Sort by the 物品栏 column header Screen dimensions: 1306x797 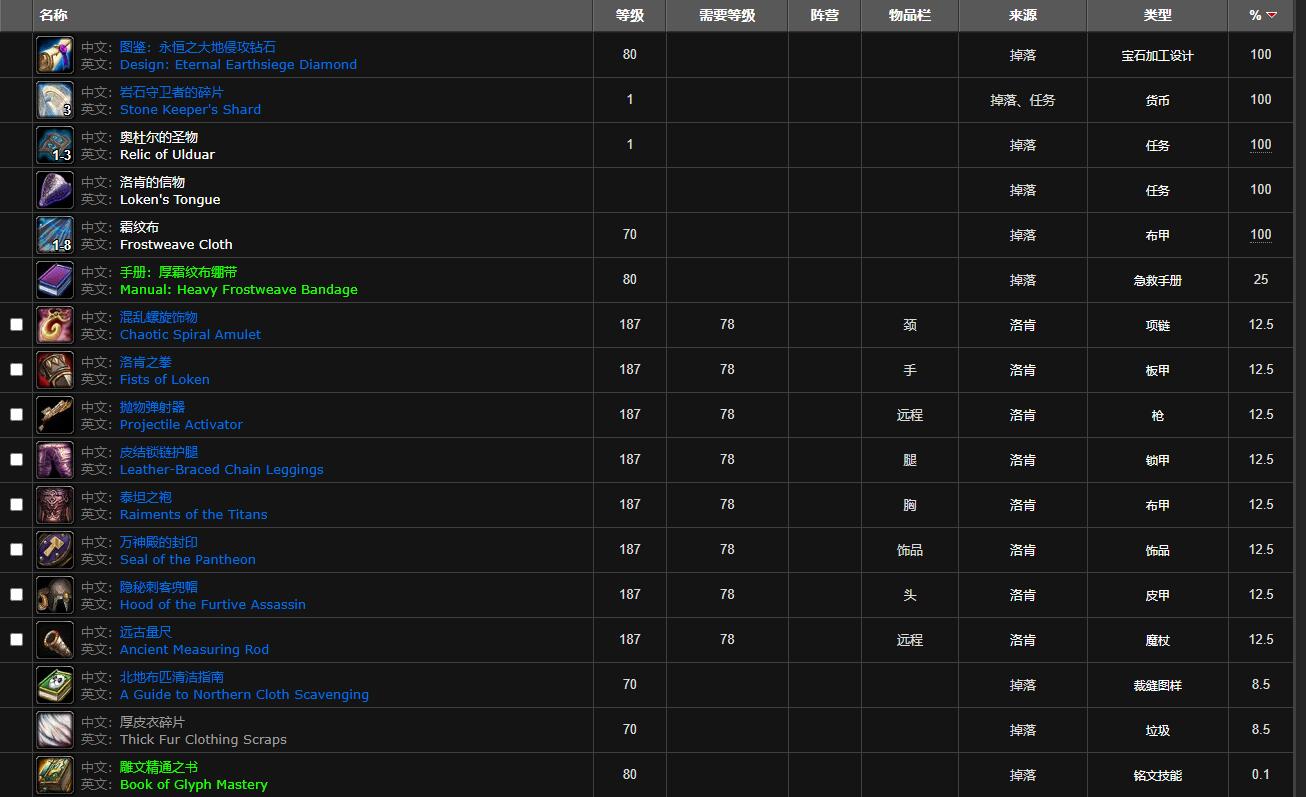click(x=910, y=15)
